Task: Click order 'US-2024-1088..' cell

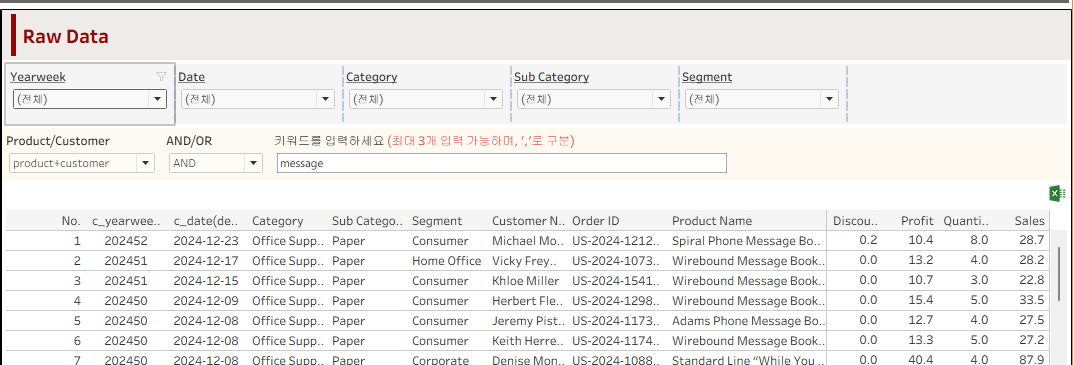Action: (x=616, y=360)
